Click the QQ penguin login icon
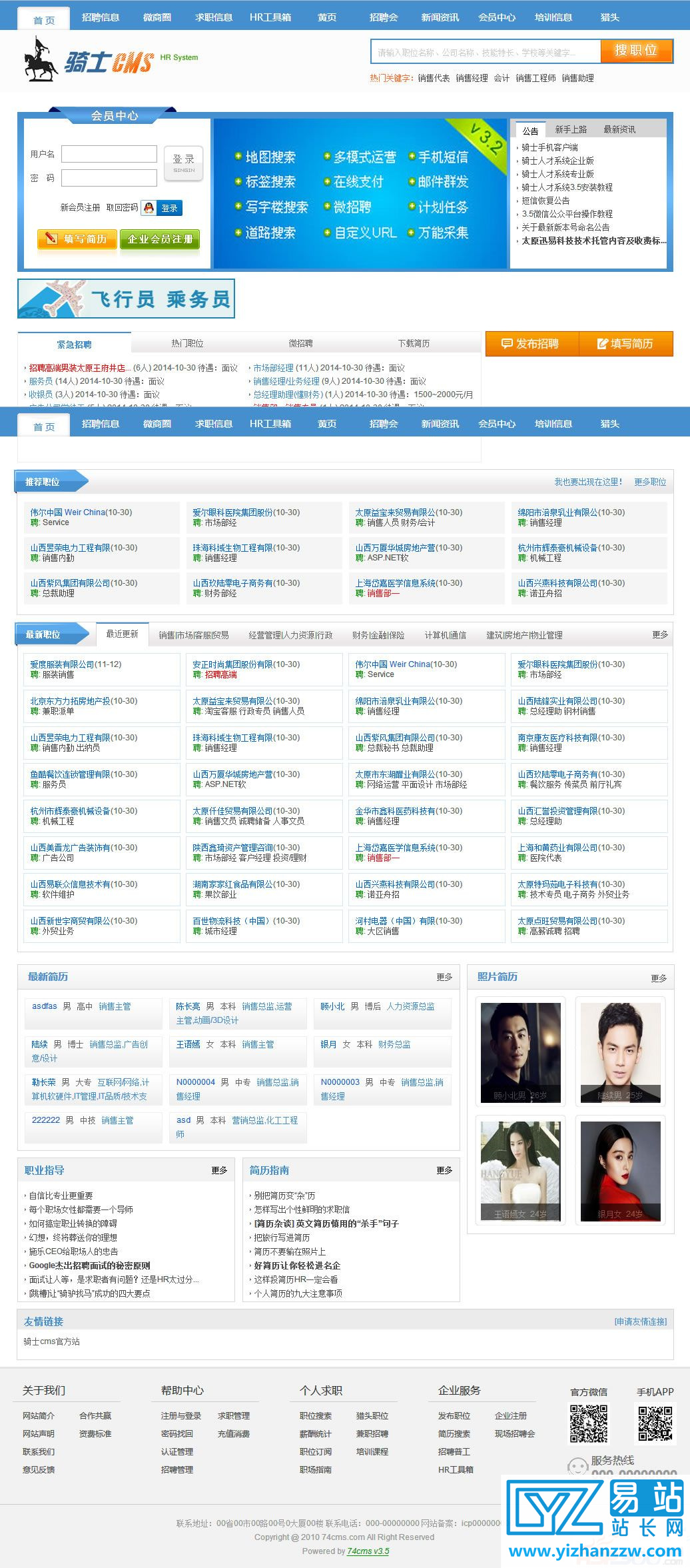 (149, 208)
